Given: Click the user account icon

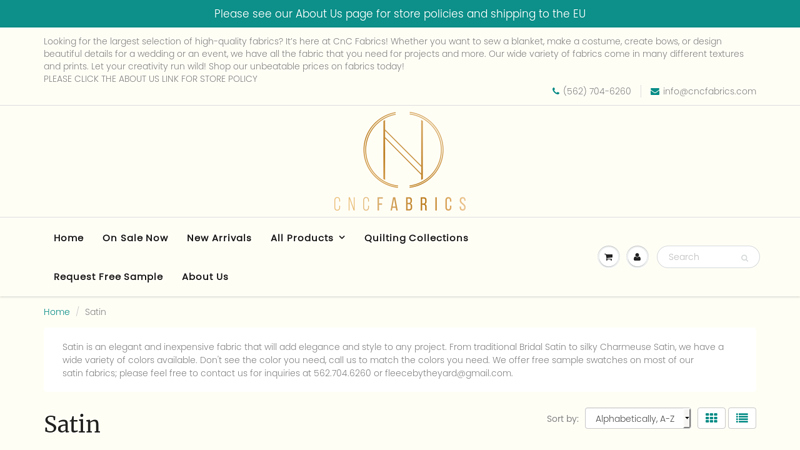Looking at the screenshot, I should click(x=637, y=257).
